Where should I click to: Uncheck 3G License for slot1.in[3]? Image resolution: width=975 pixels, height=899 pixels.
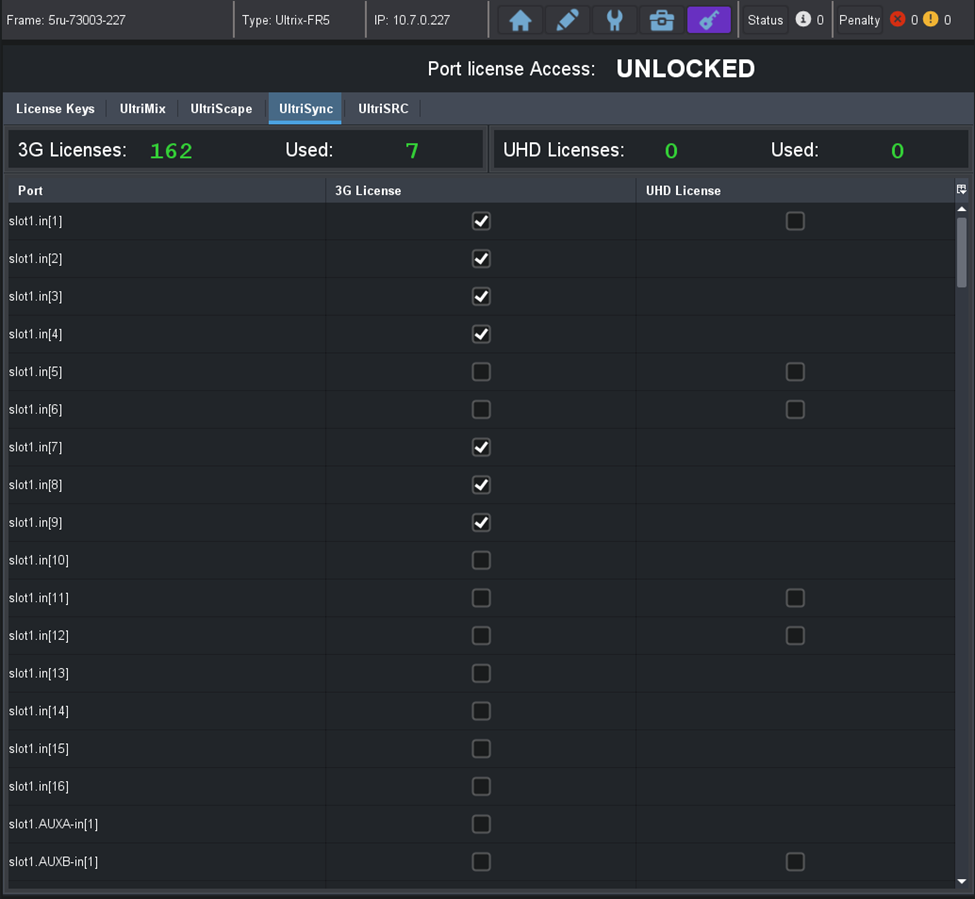(x=481, y=297)
